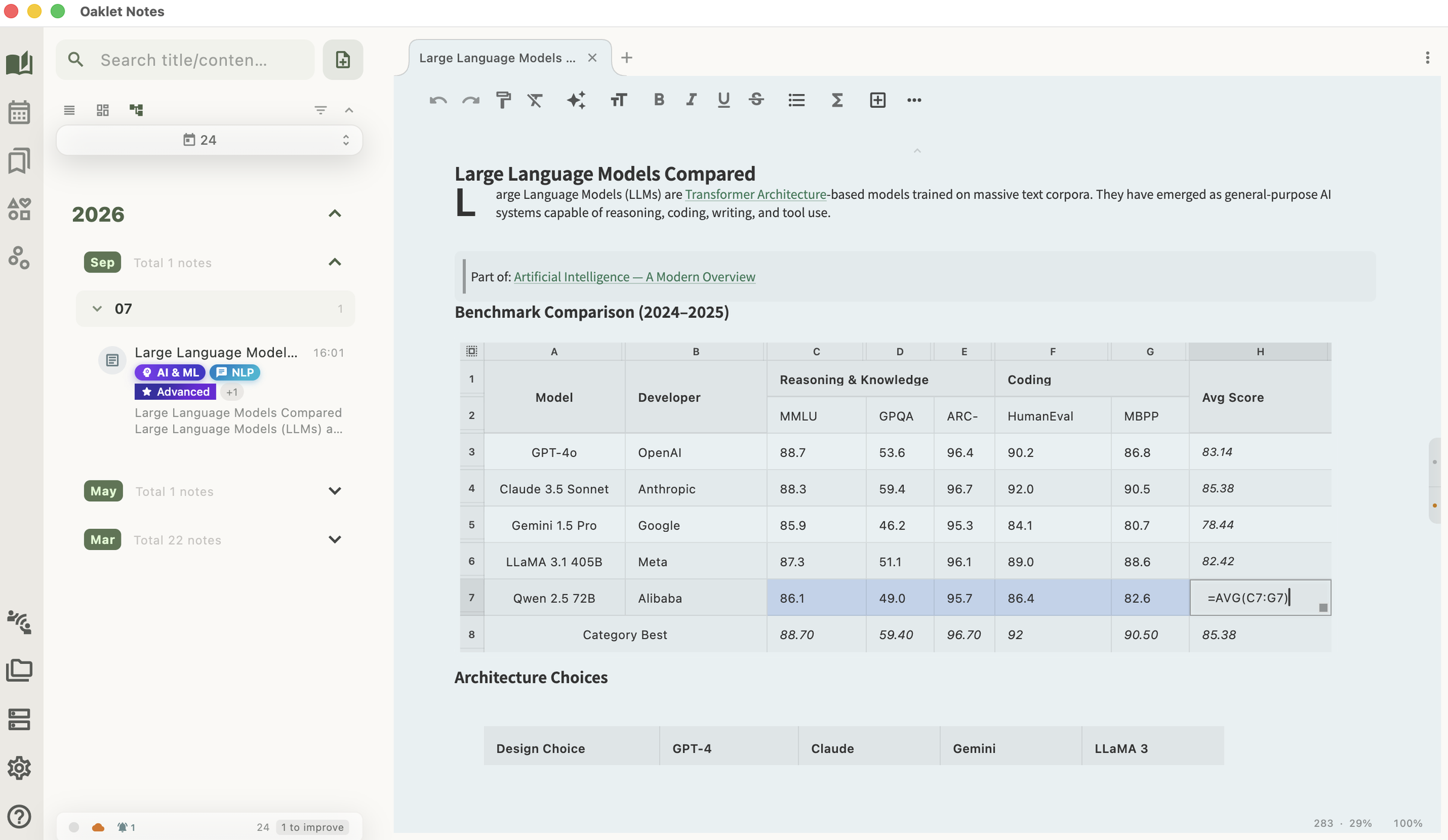Click the =AVG(C7:G7) formula cell

[1260, 598]
